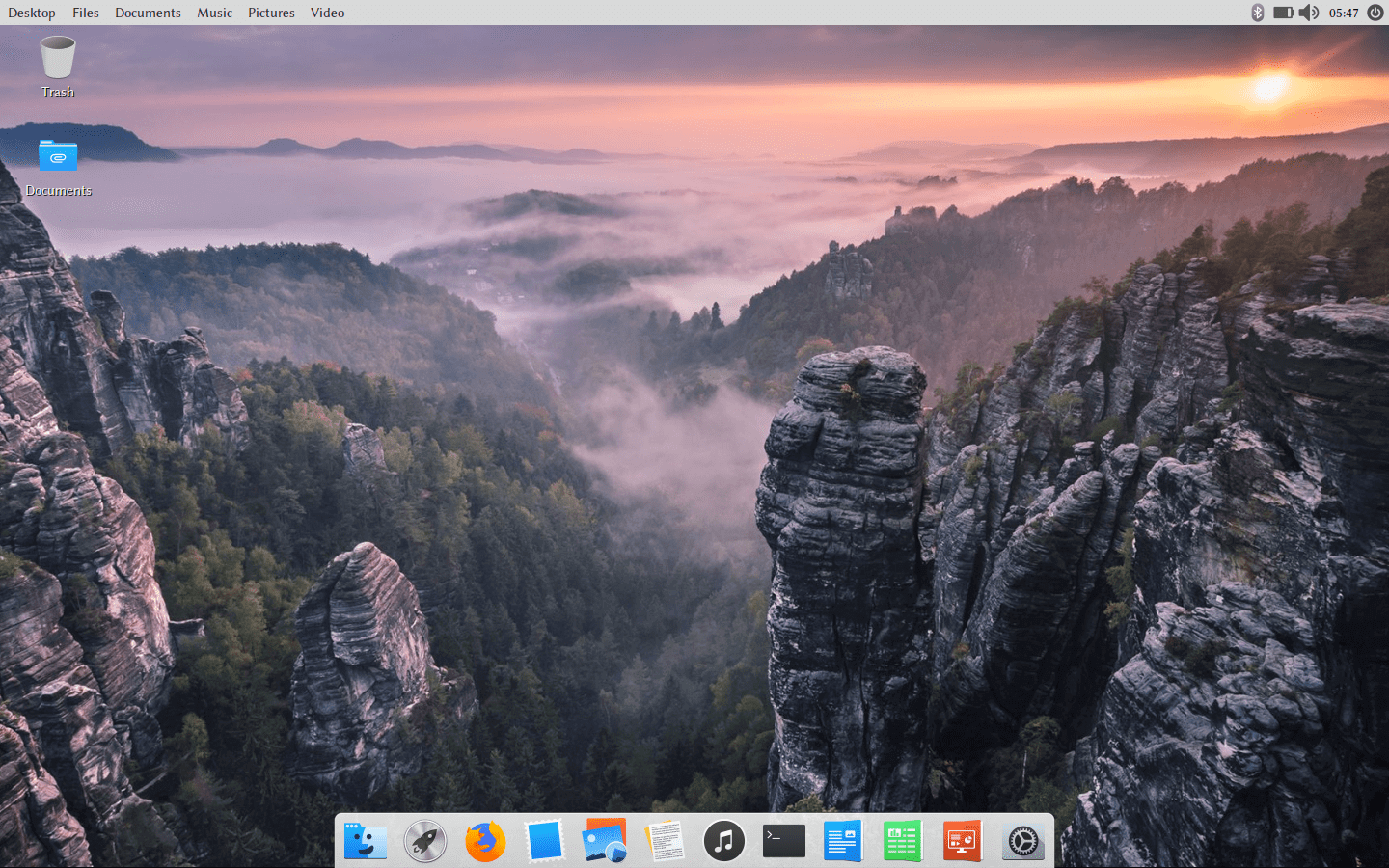
Task: Open the volume control in the top panel
Action: [x=1309, y=13]
